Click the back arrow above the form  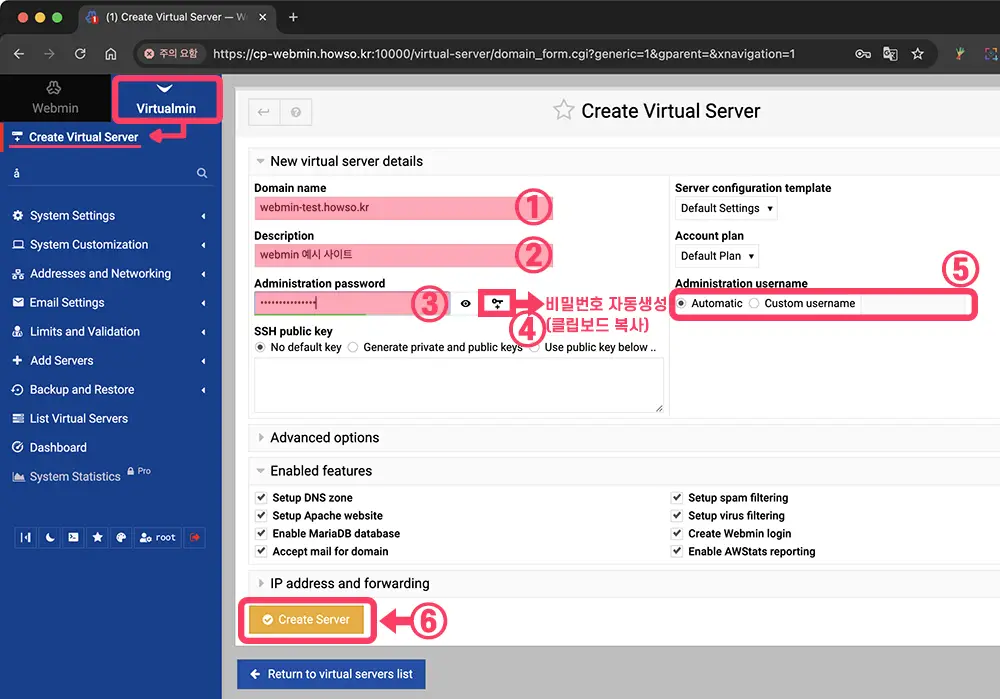point(263,112)
